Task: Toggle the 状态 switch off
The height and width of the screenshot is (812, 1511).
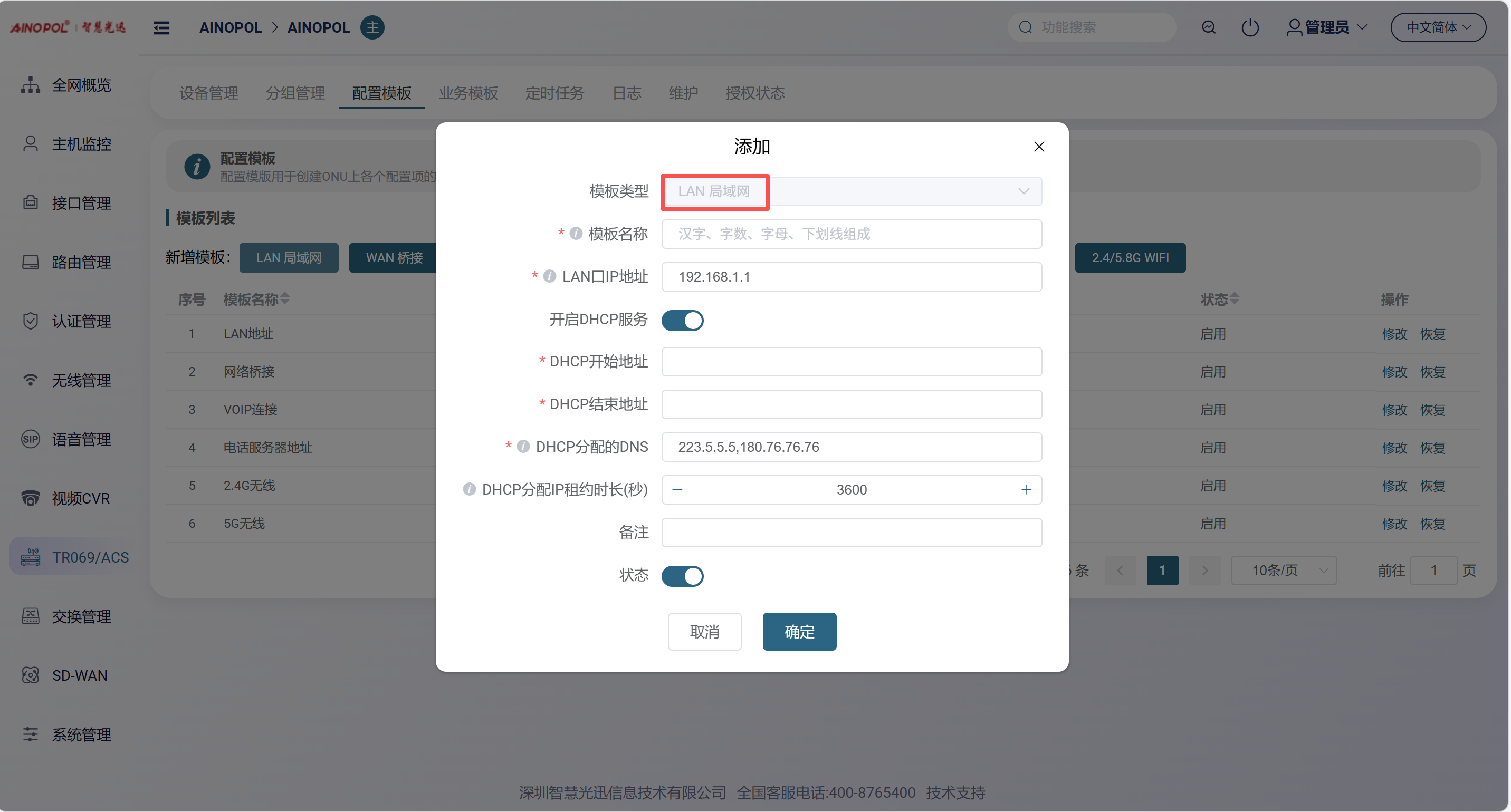Action: point(682,576)
